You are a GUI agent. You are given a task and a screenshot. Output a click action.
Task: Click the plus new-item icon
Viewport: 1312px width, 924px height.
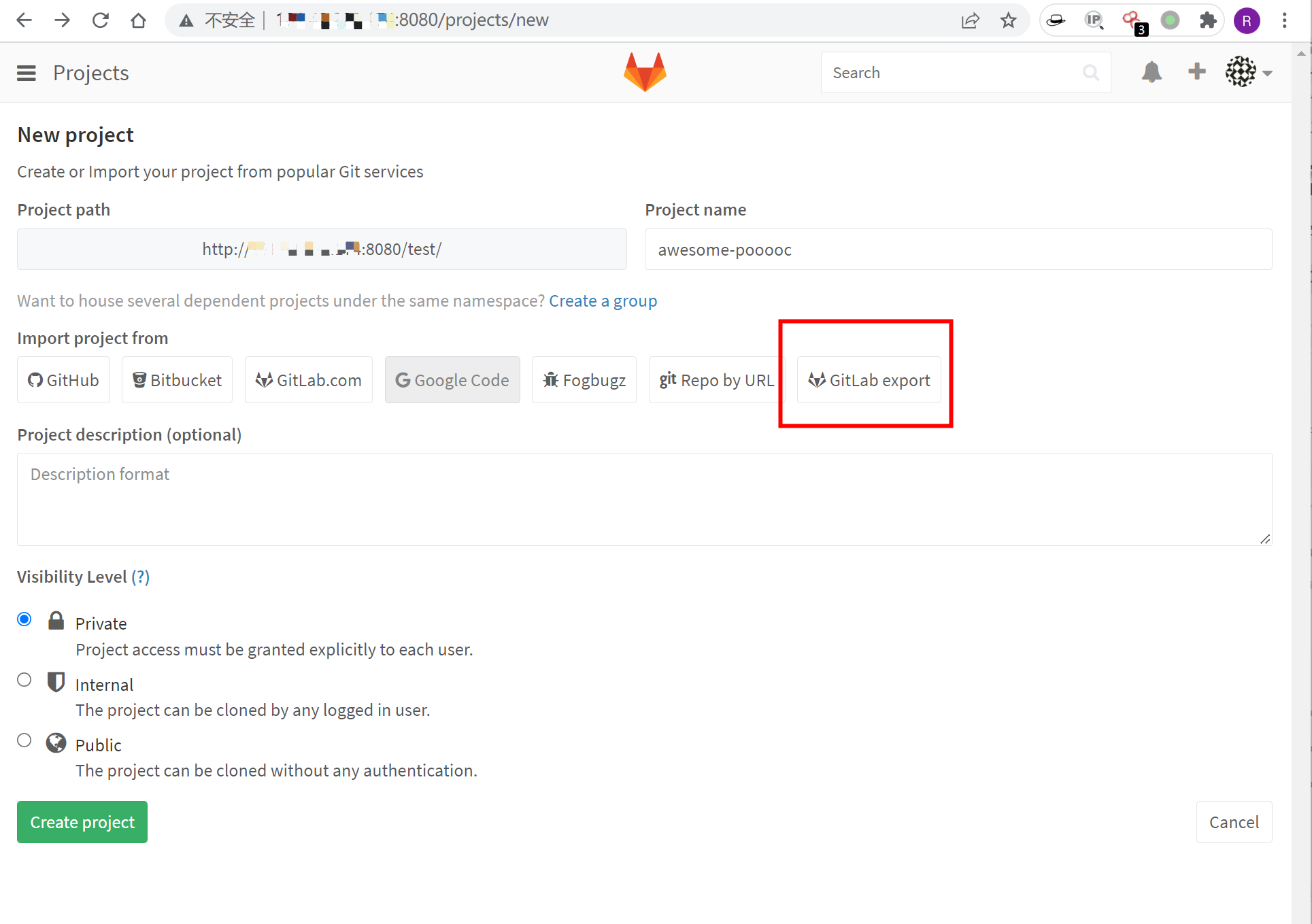(x=1196, y=71)
